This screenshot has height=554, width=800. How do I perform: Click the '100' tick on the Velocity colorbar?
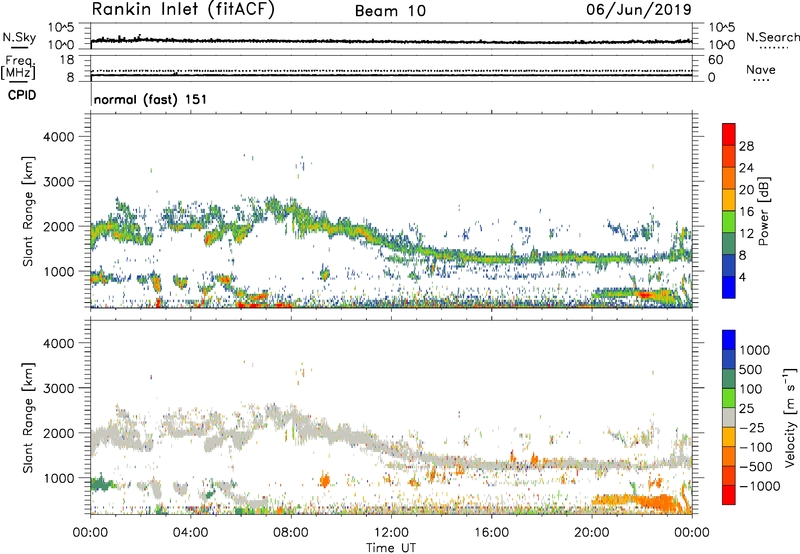click(750, 389)
